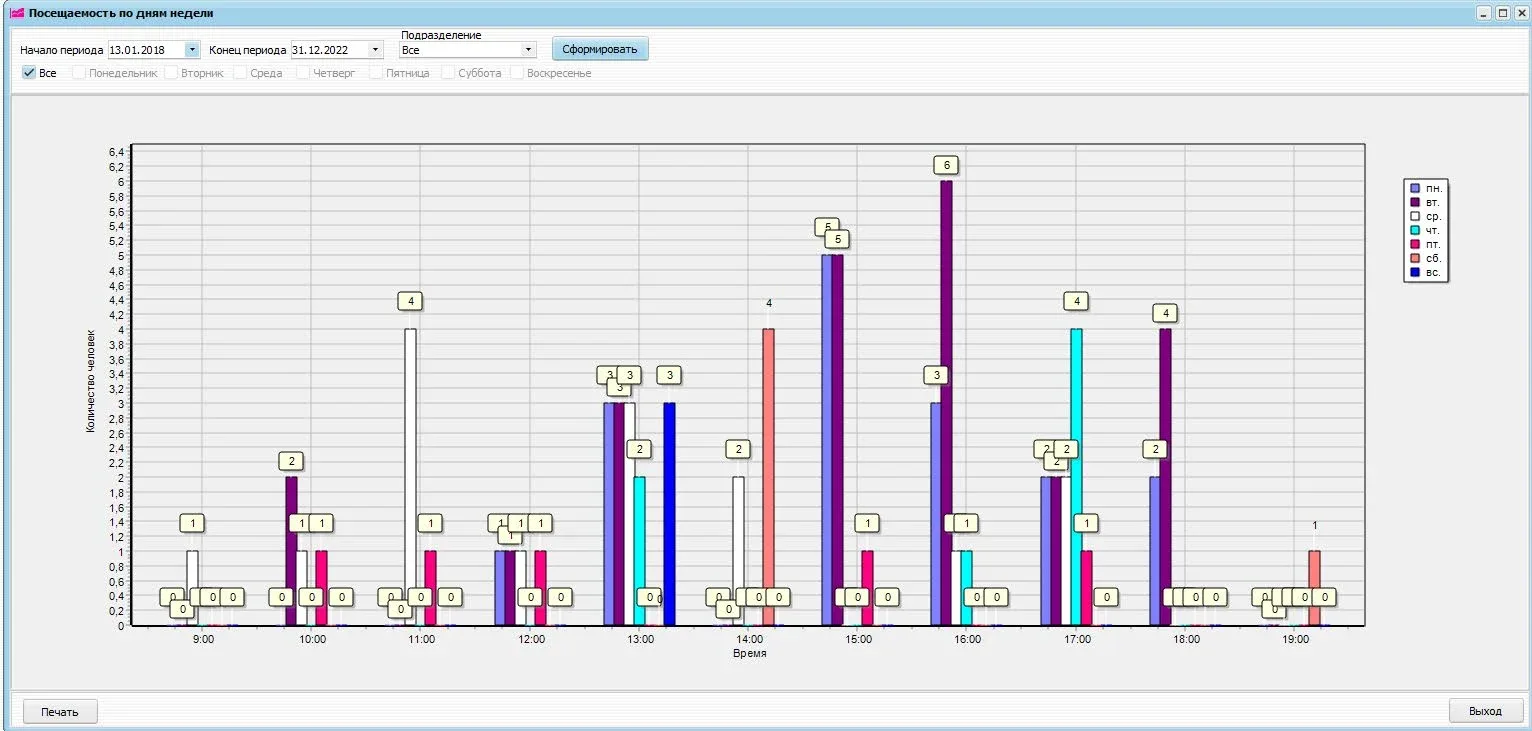Mark the "Суббота" checkbox
Image resolution: width=1532 pixels, height=731 pixels.
[x=449, y=73]
